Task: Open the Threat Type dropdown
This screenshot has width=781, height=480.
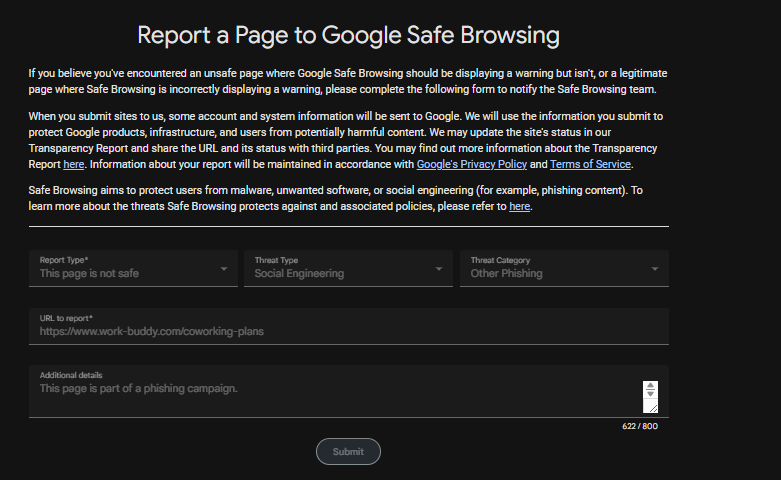Action: tap(348, 268)
